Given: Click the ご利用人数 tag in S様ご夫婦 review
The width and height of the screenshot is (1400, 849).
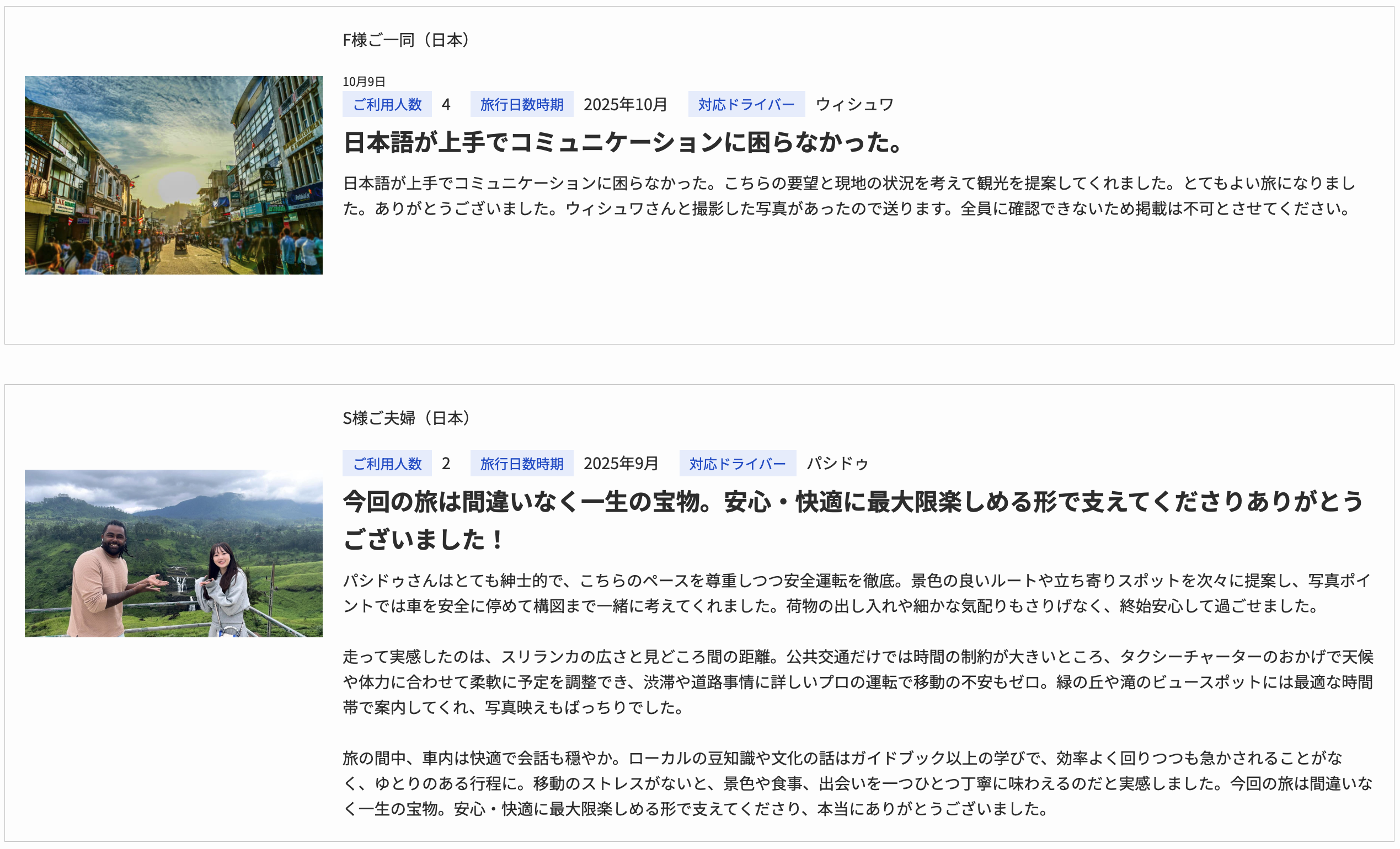Looking at the screenshot, I should click(x=387, y=464).
